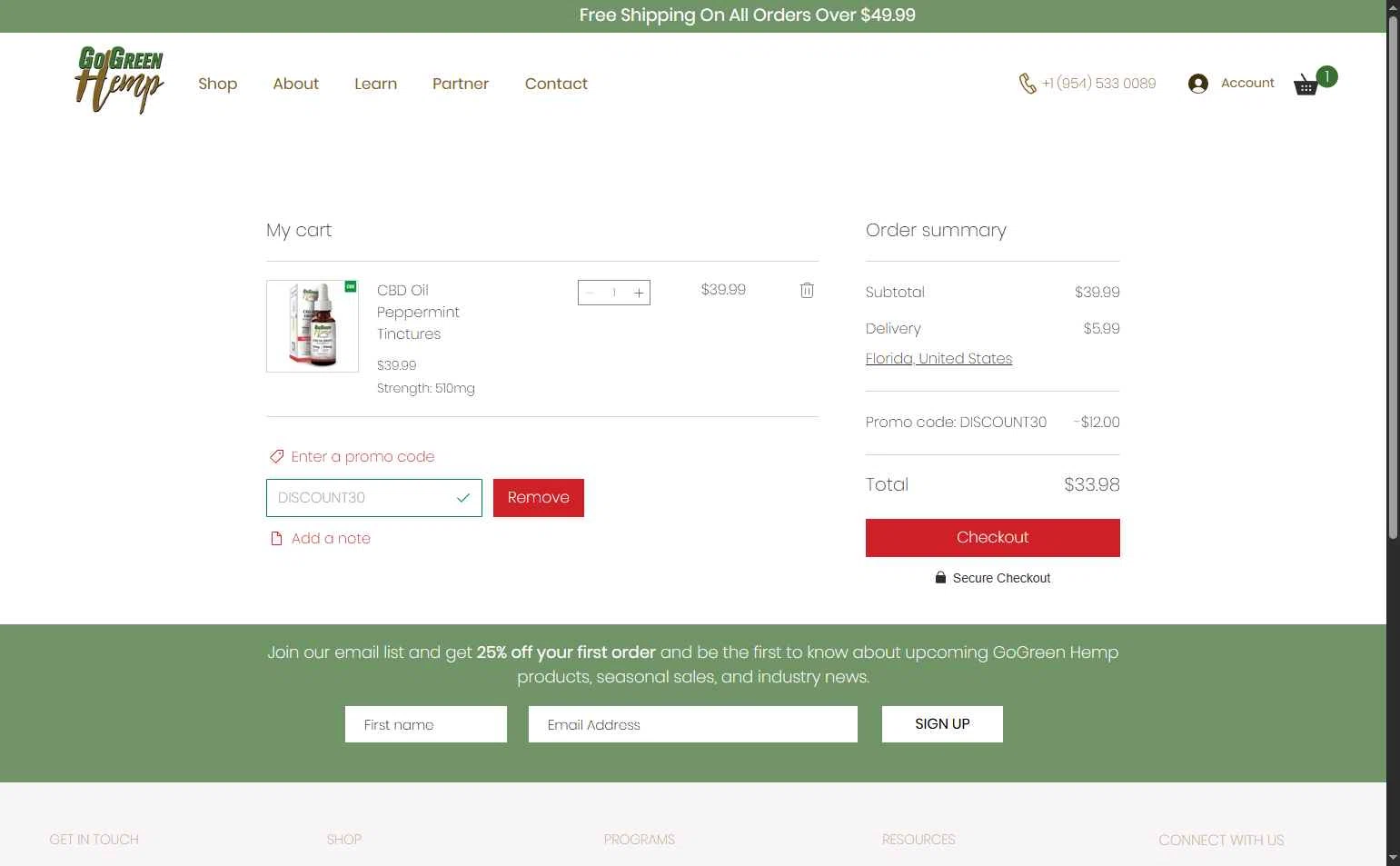Click the cart item count badge
Viewport: 1400px width, 866px height.
click(1326, 76)
